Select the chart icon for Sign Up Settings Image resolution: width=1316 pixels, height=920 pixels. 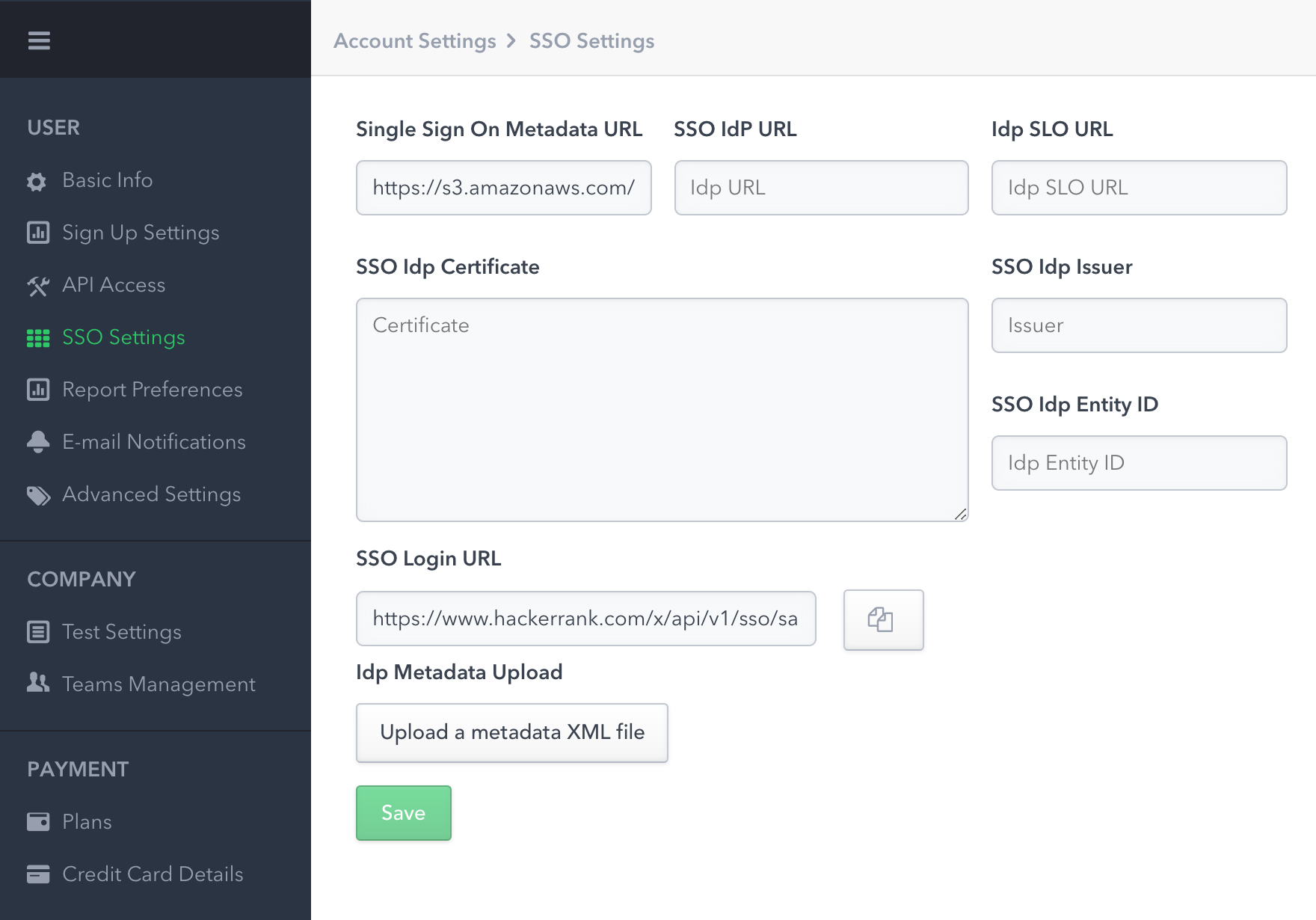coord(37,233)
